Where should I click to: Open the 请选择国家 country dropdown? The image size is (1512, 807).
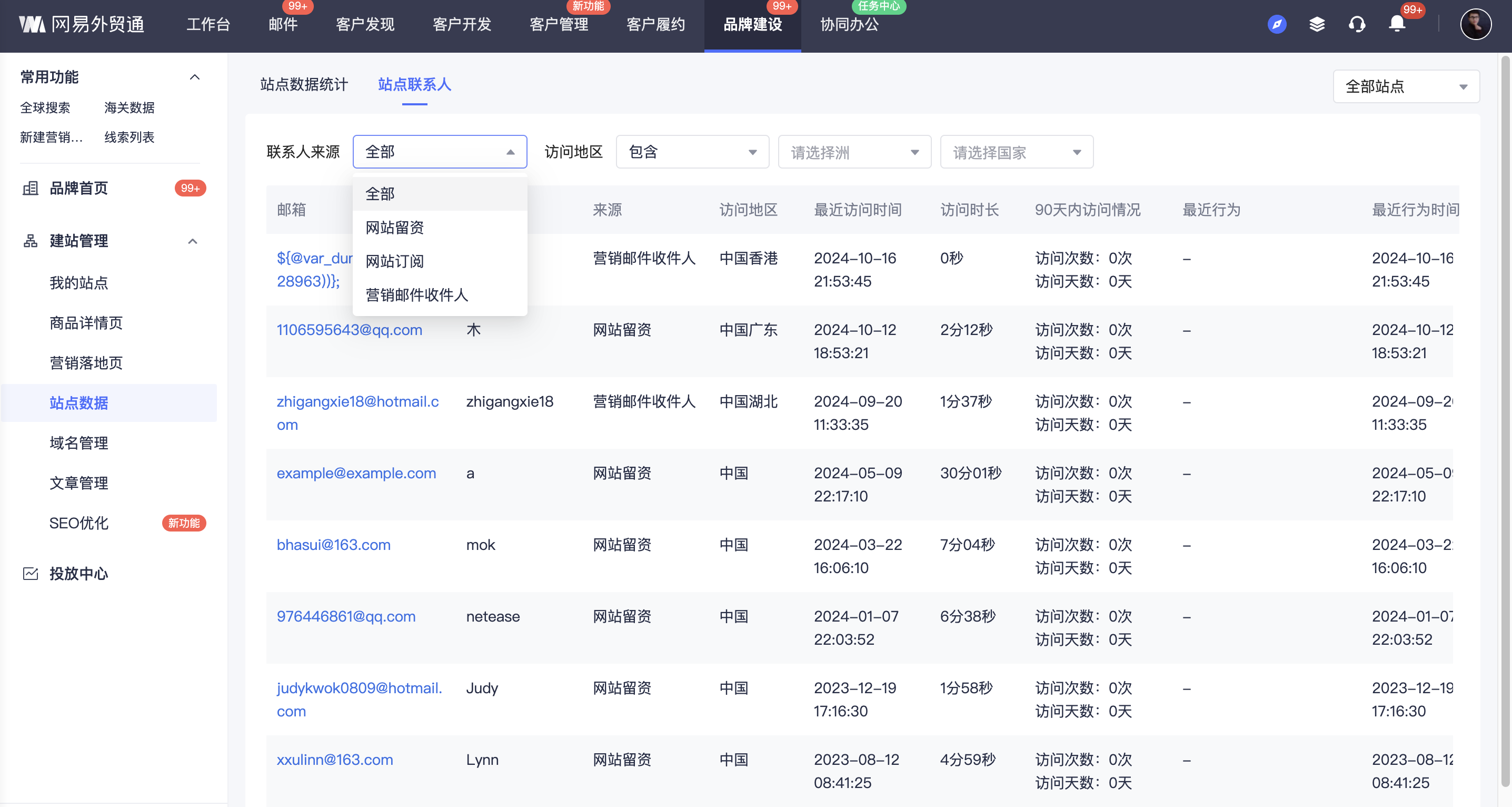click(x=1016, y=153)
